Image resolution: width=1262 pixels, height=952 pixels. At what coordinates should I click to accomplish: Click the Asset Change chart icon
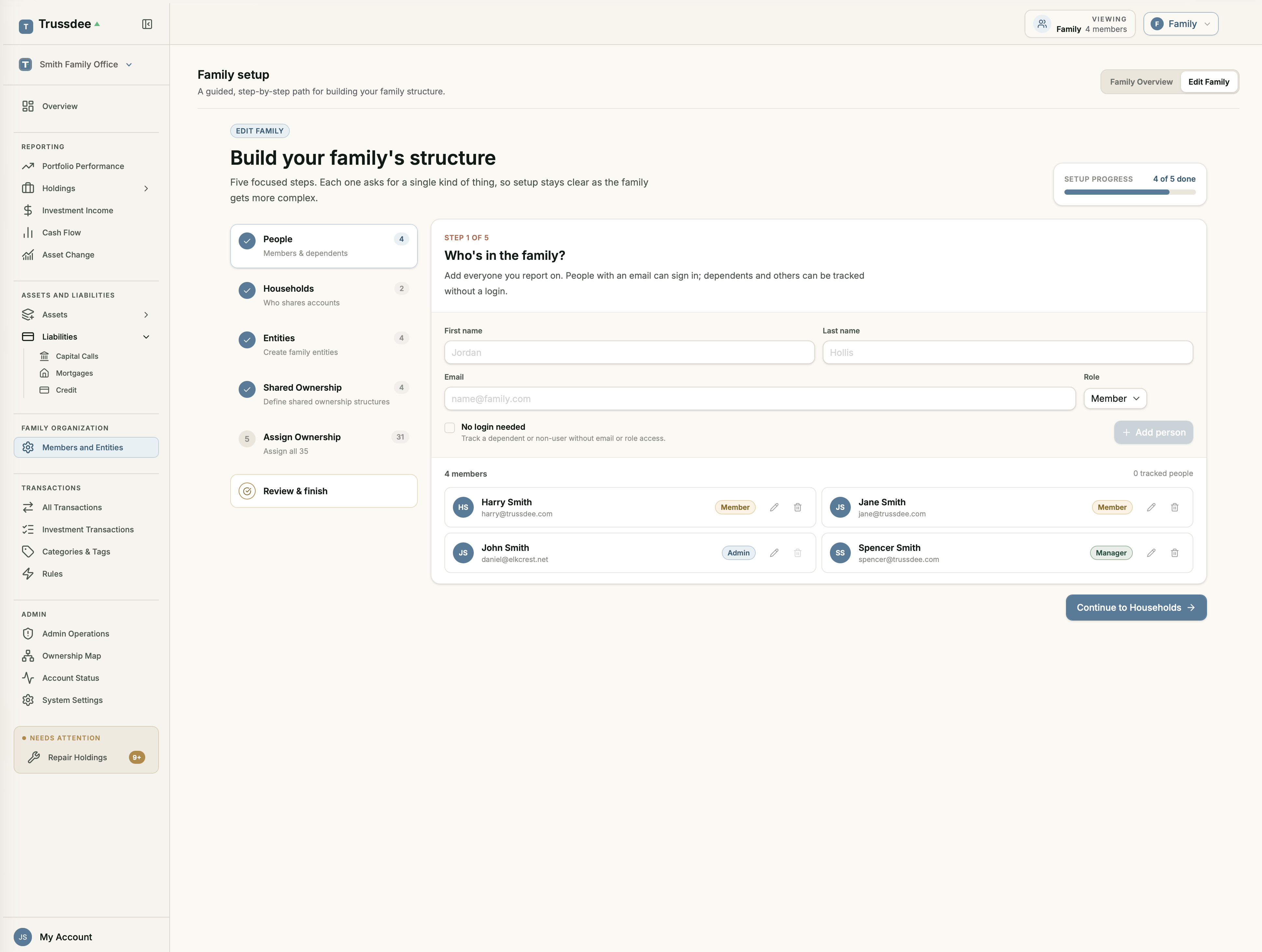pos(28,255)
